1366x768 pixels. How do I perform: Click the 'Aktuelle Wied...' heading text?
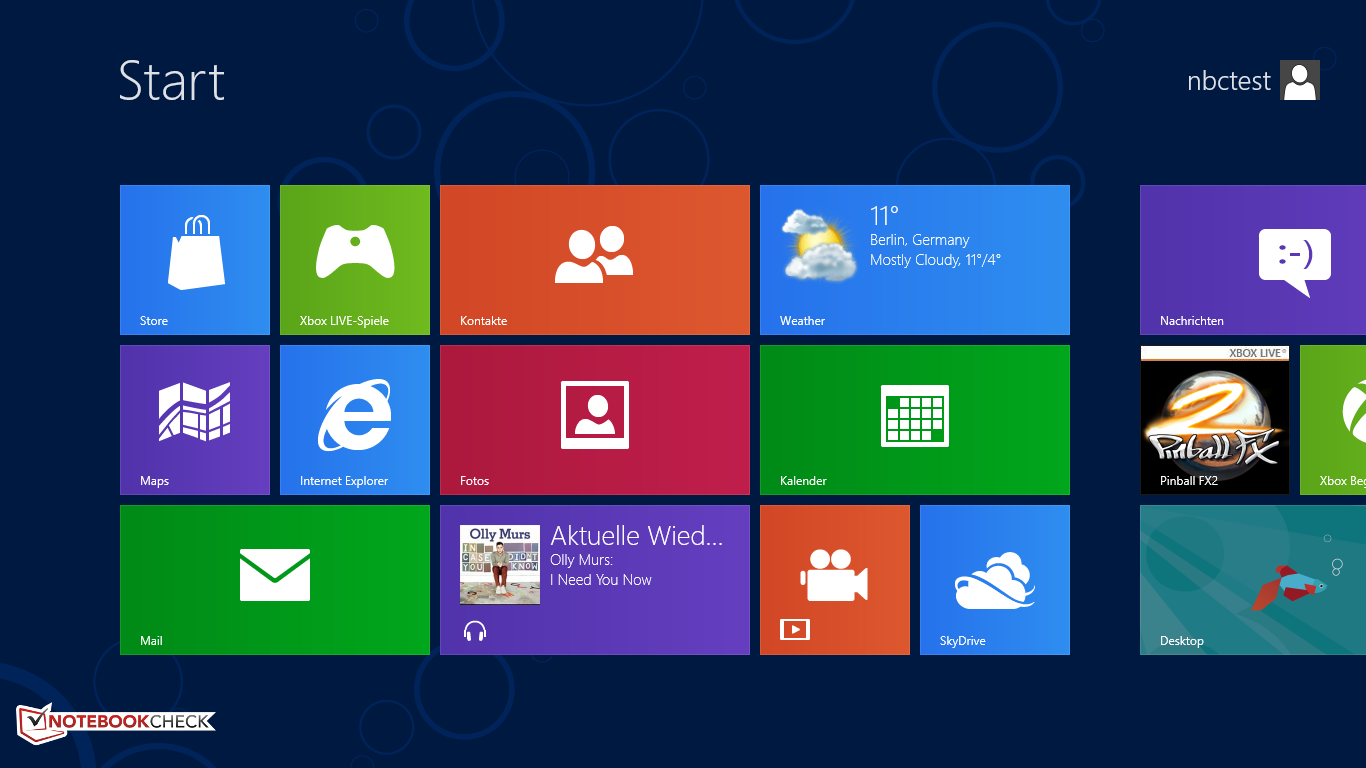tap(636, 535)
